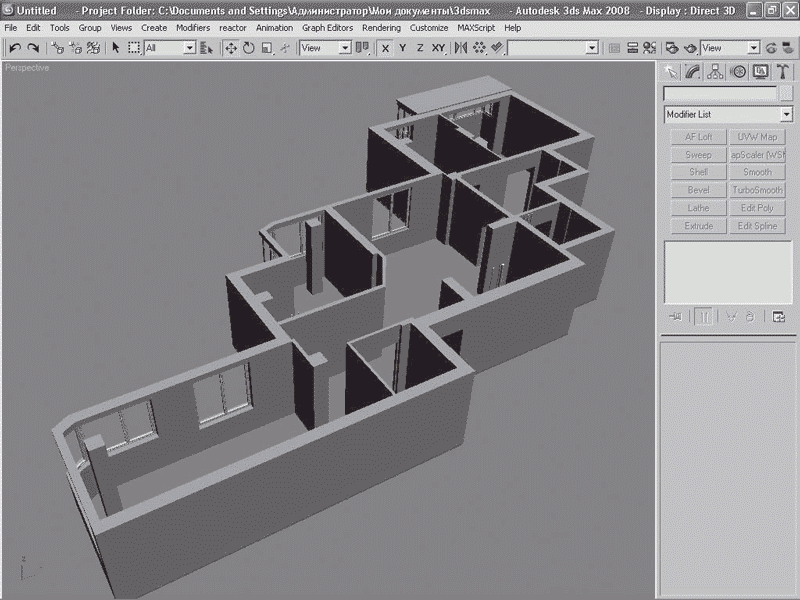Open the selection filter 'All' dropdown
The image size is (800, 600).
pyautogui.click(x=189, y=48)
